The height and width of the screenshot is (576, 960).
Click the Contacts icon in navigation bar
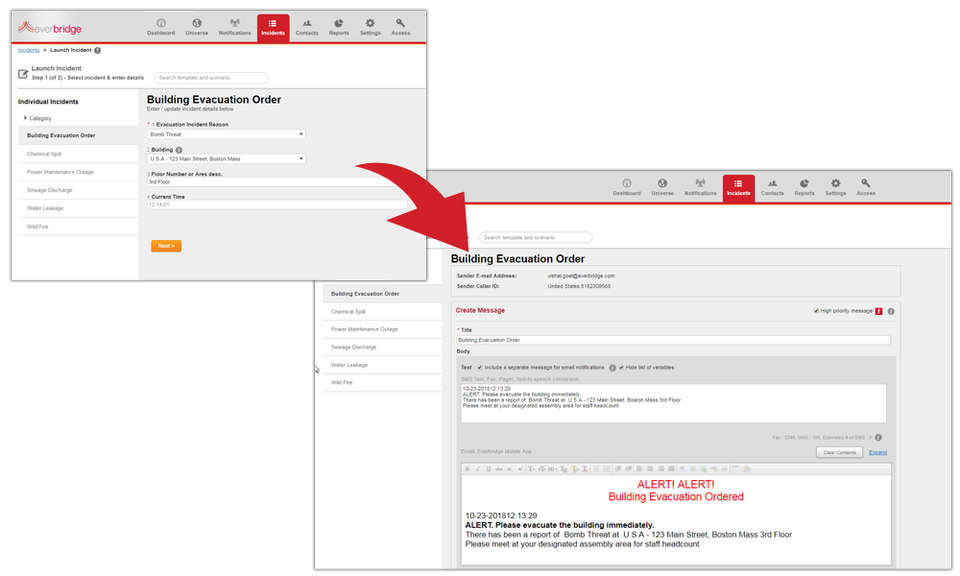point(307,26)
